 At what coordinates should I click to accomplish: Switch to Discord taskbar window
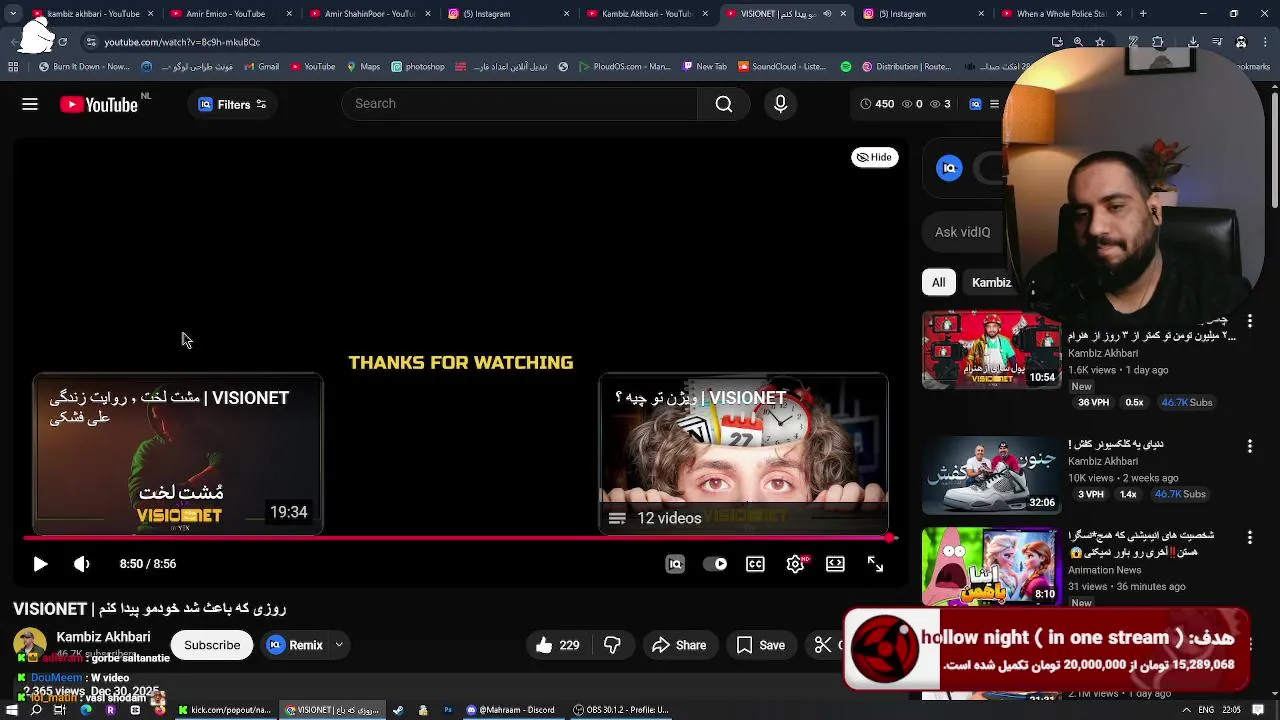(x=509, y=710)
